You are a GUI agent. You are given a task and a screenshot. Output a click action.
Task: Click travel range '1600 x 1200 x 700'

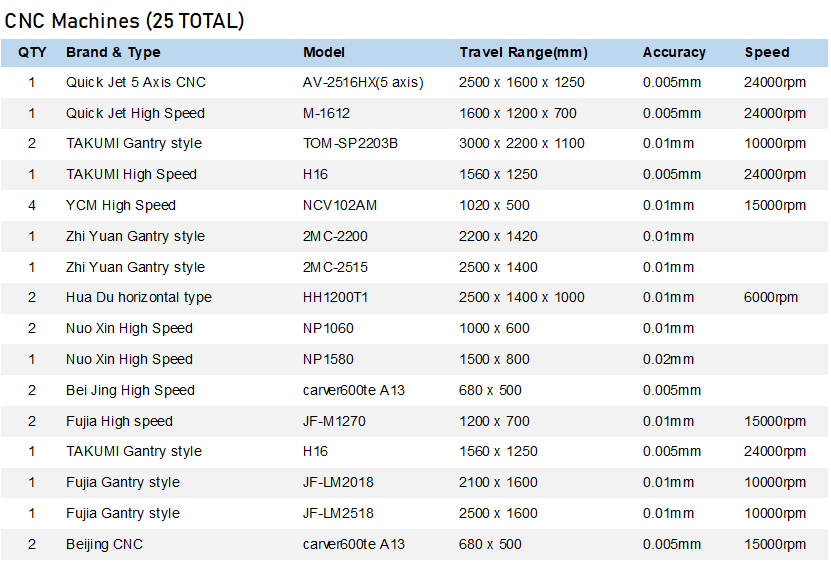click(x=517, y=113)
